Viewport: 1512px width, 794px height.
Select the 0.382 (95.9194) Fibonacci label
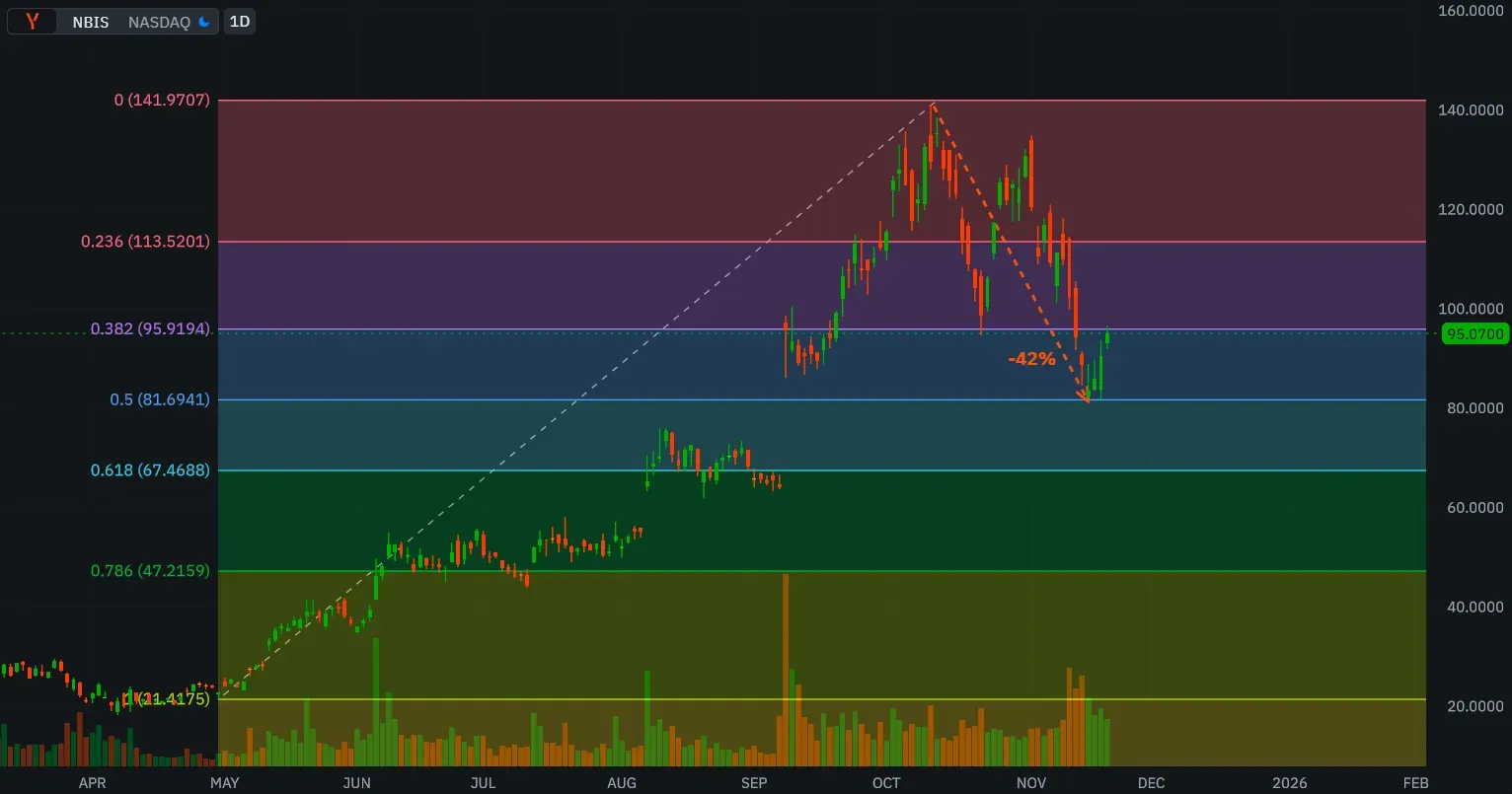click(x=150, y=329)
